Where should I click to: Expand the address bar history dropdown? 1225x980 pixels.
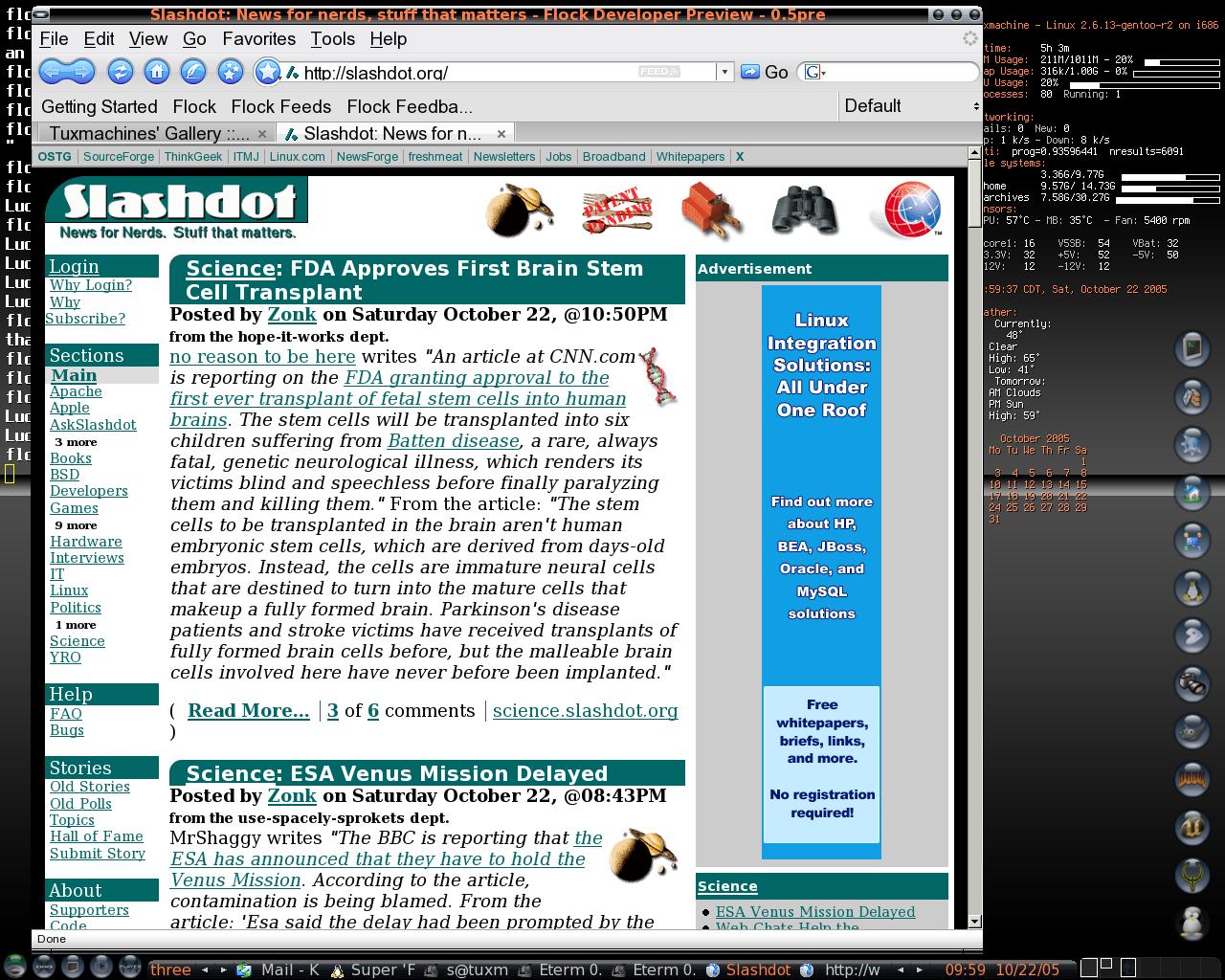[x=724, y=72]
